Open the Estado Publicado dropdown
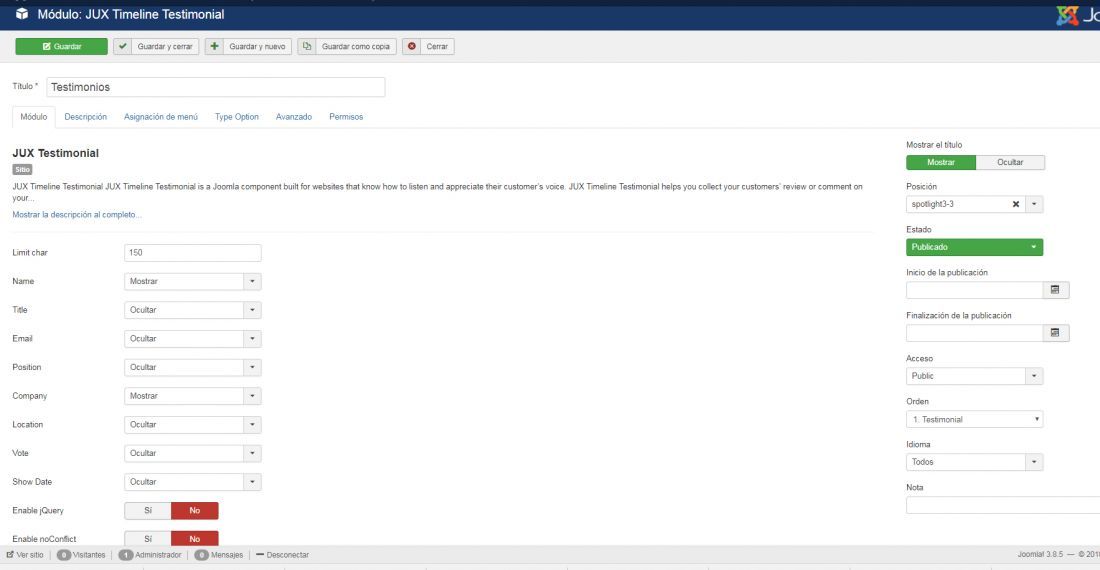The width and height of the screenshot is (1100, 570). pyautogui.click(x=974, y=247)
